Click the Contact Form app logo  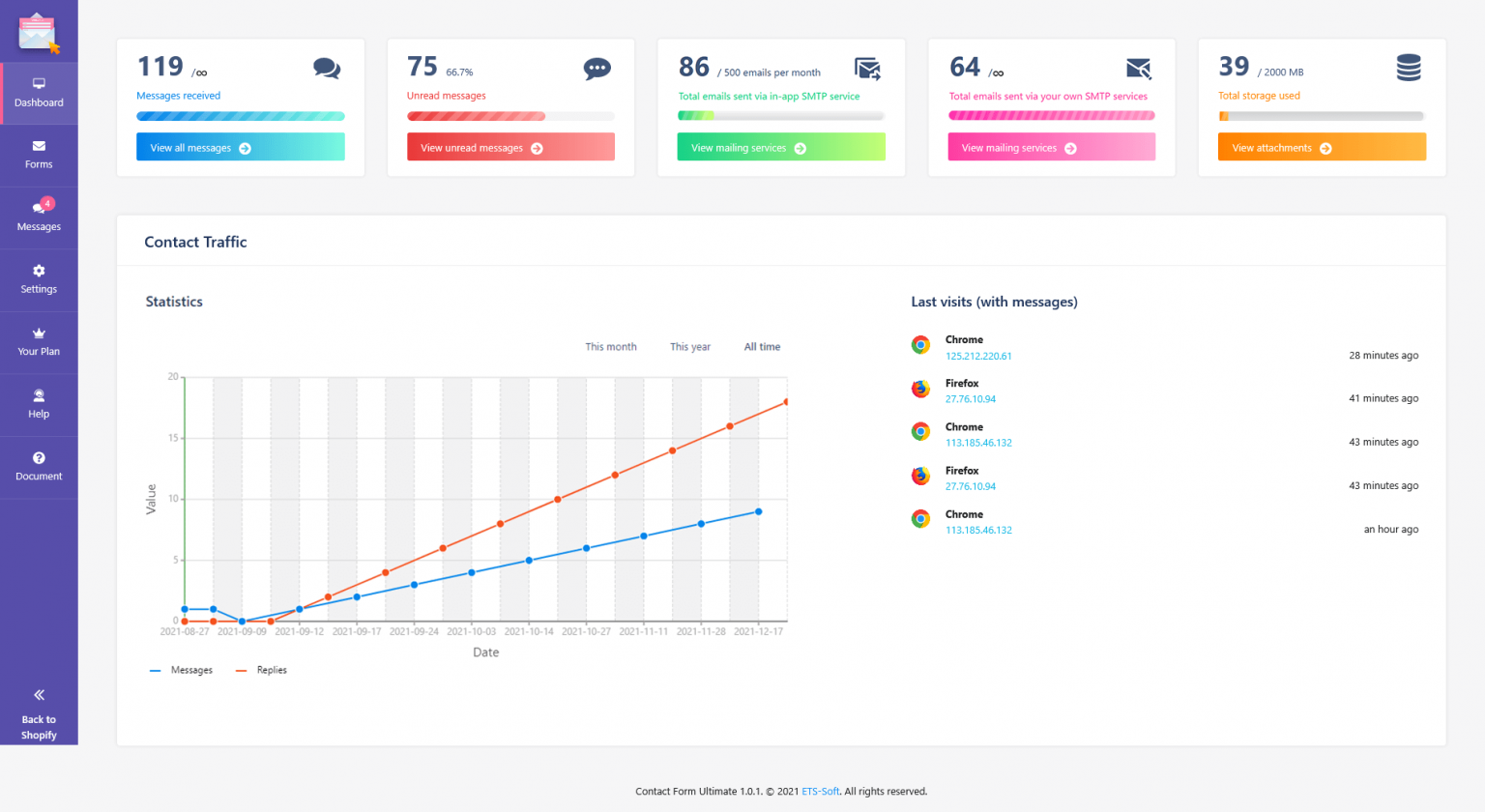coord(39,34)
